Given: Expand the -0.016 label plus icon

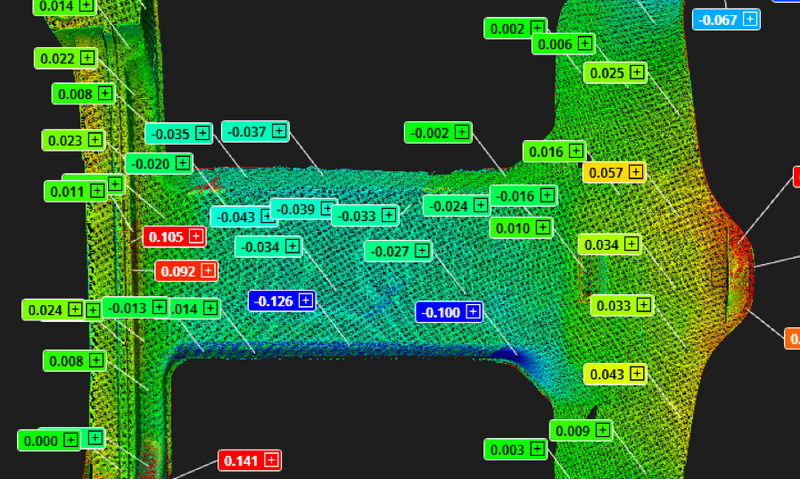Looking at the screenshot, I should pyautogui.click(x=547, y=195).
